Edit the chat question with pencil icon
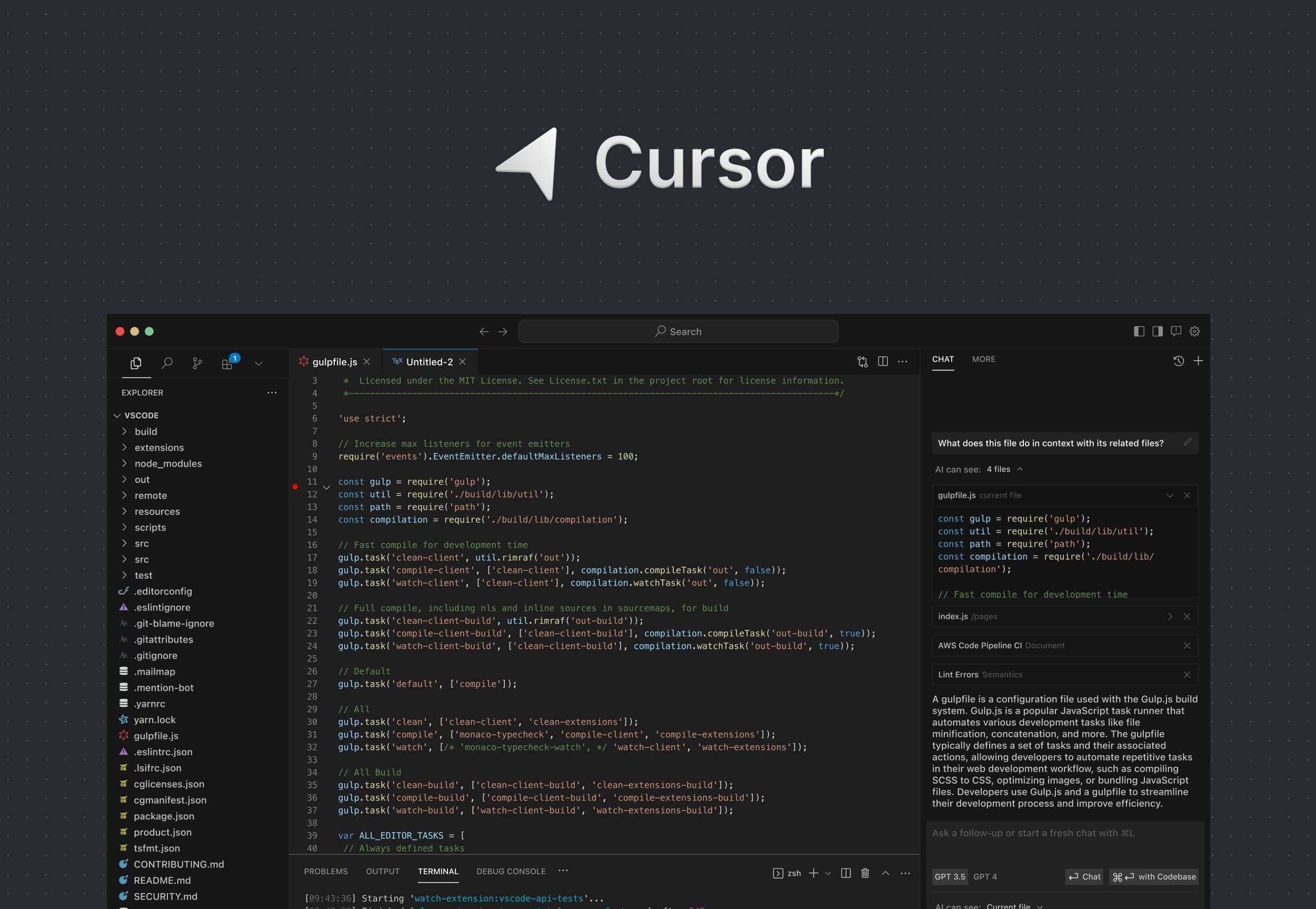The height and width of the screenshot is (909, 1316). 1188,442
